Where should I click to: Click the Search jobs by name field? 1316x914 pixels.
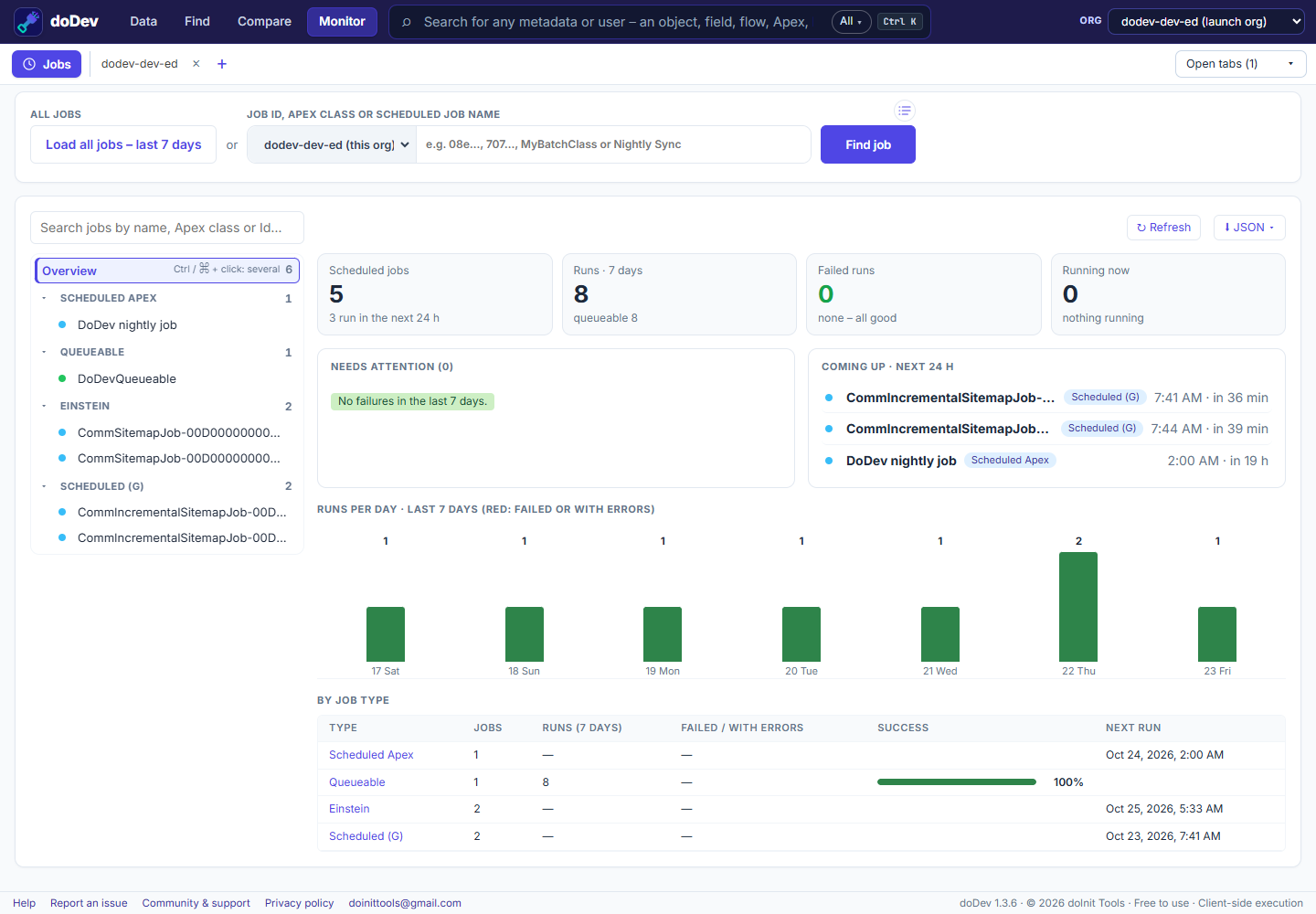(x=167, y=228)
